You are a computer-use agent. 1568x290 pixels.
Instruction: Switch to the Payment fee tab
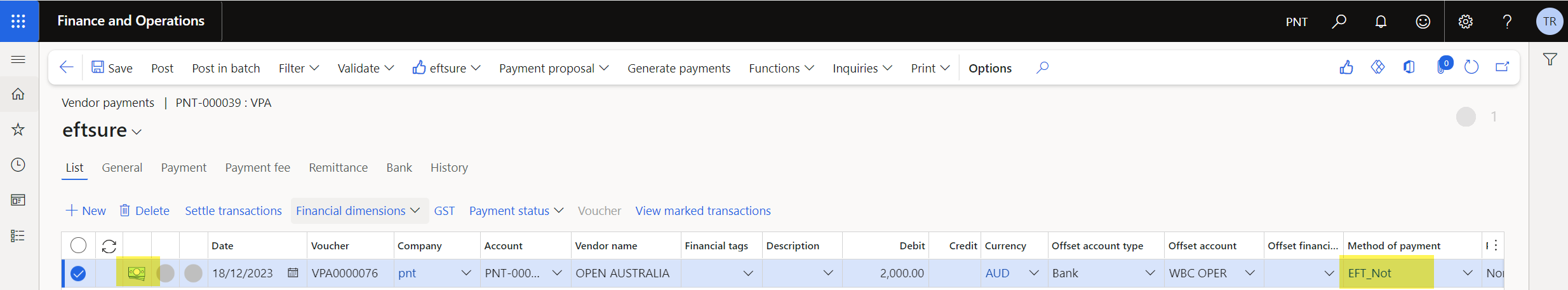[257, 168]
